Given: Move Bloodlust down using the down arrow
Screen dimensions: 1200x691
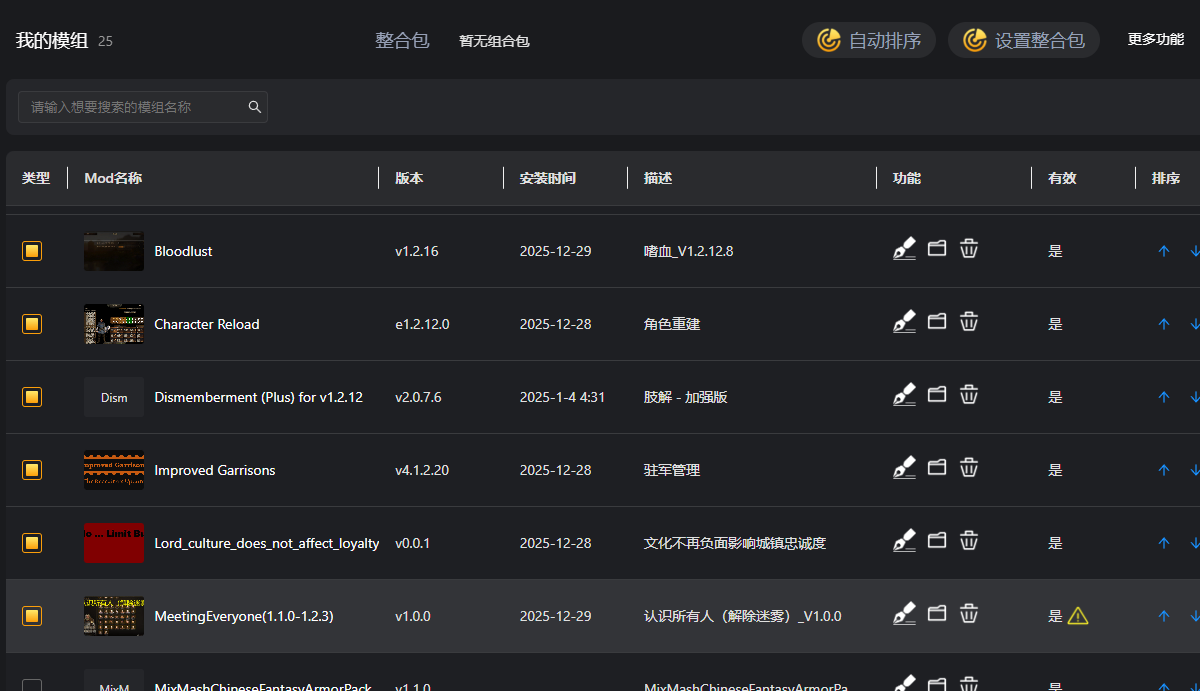Looking at the screenshot, I should click(1194, 251).
